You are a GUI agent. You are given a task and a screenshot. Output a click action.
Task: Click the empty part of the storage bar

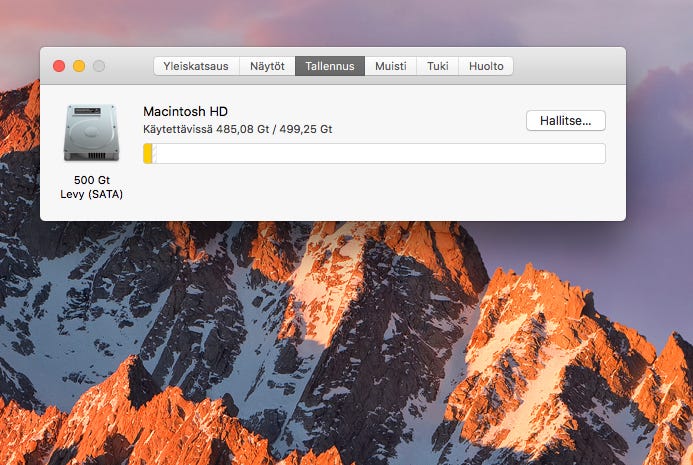pos(381,153)
